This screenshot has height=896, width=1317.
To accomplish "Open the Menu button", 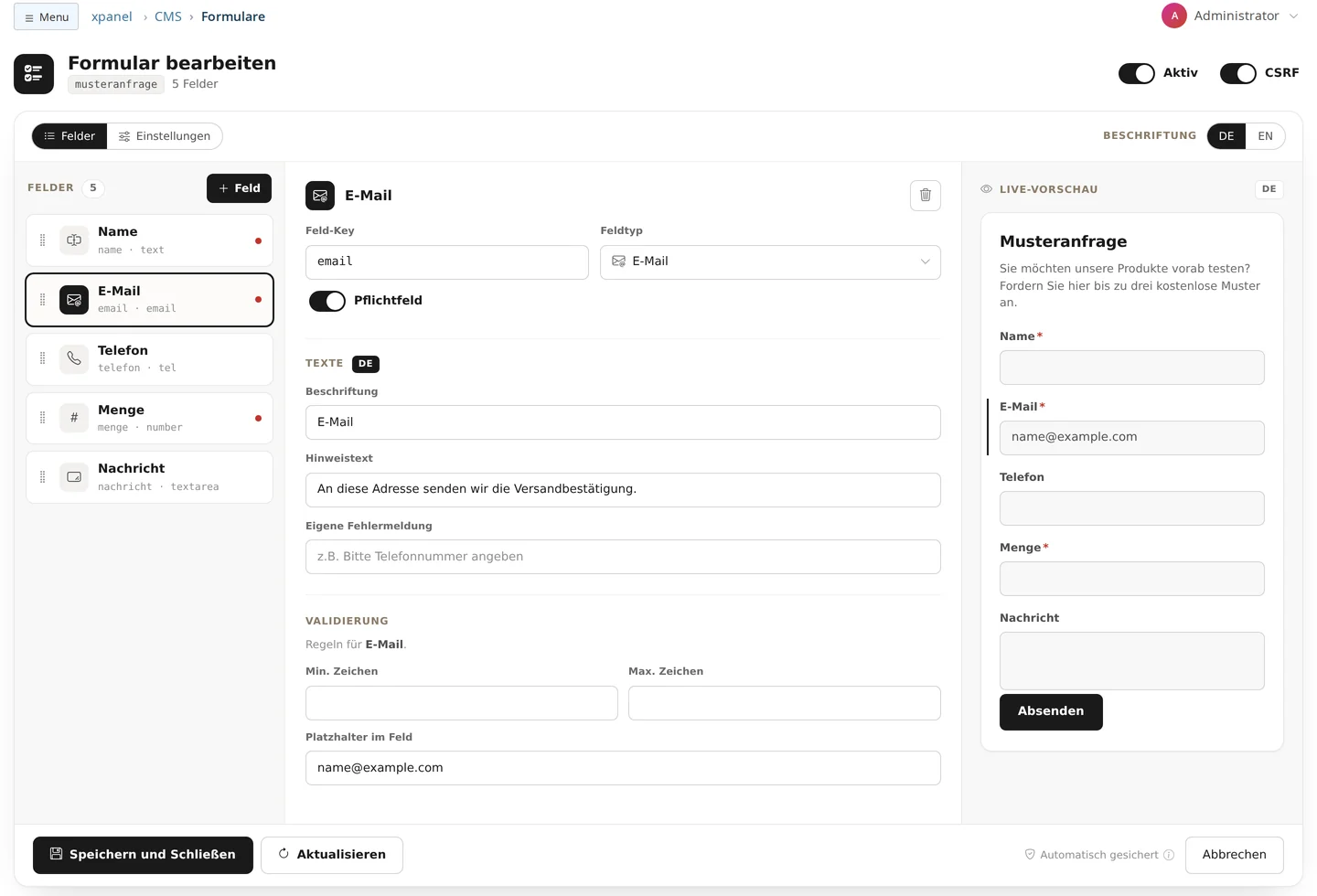I will (46, 16).
